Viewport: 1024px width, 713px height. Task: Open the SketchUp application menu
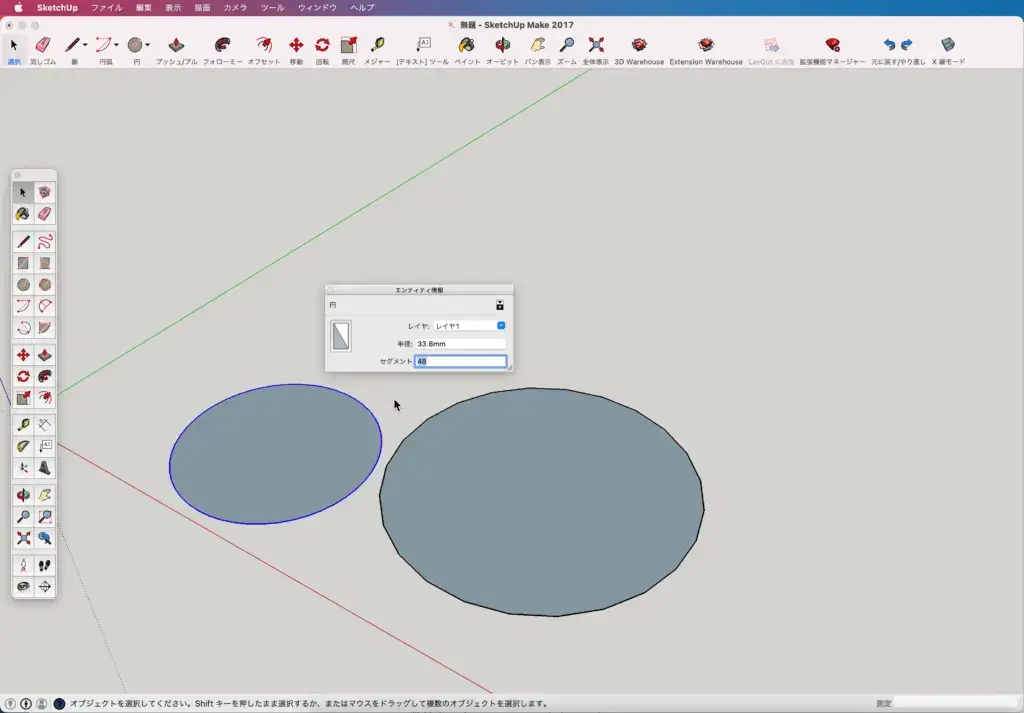click(57, 8)
